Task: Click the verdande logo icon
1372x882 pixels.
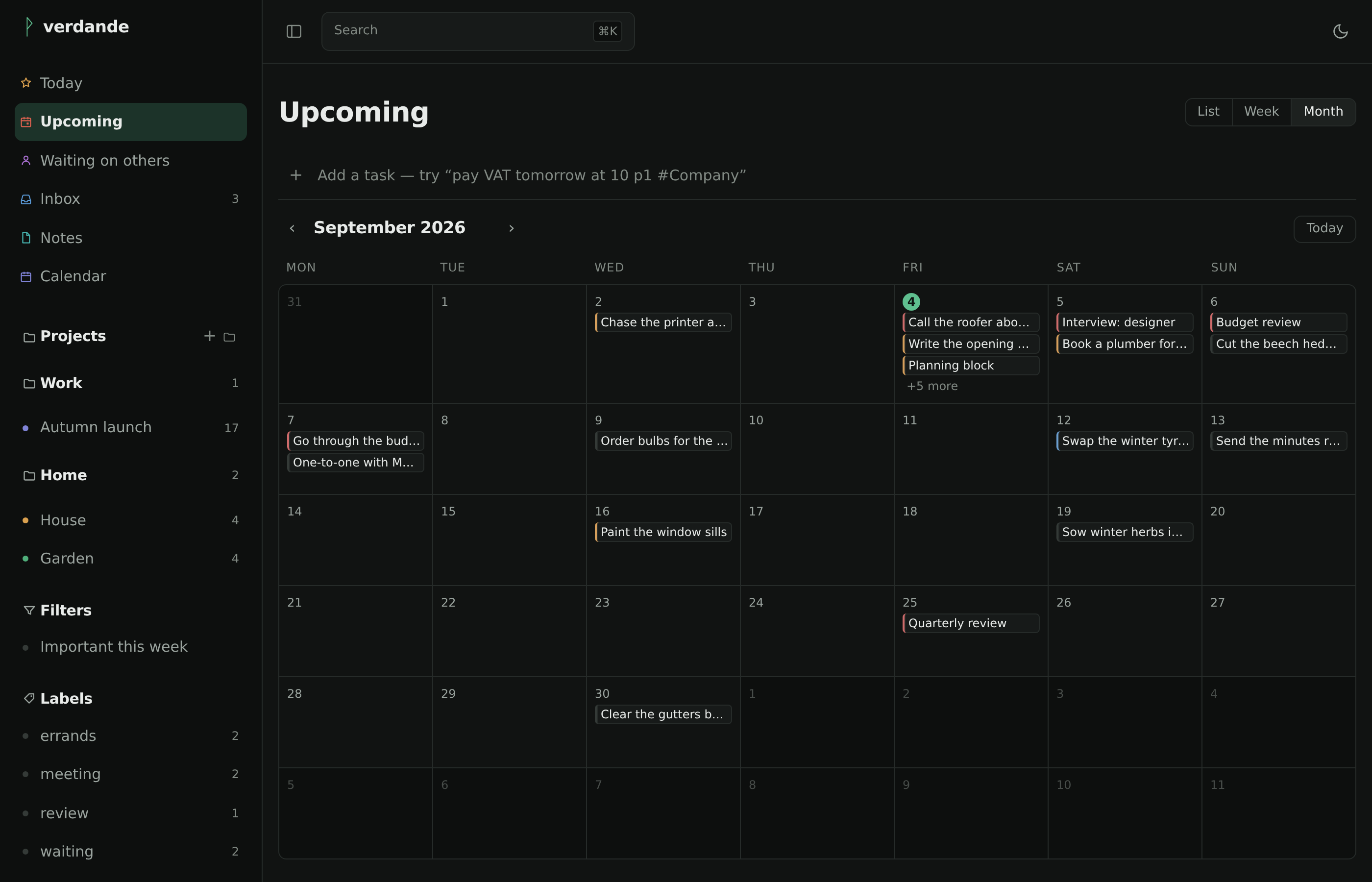Action: 28,26
